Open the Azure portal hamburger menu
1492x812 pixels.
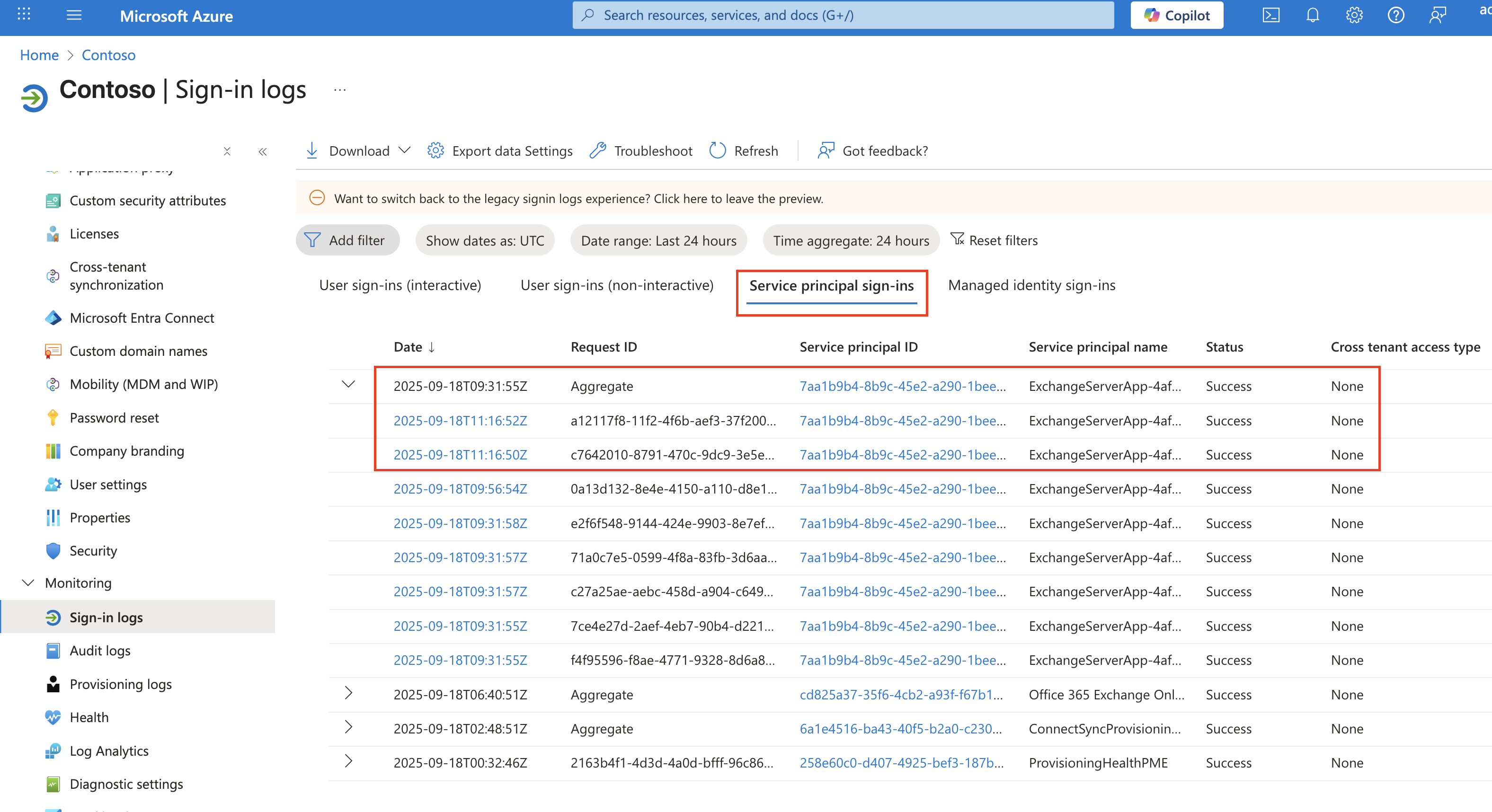74,16
